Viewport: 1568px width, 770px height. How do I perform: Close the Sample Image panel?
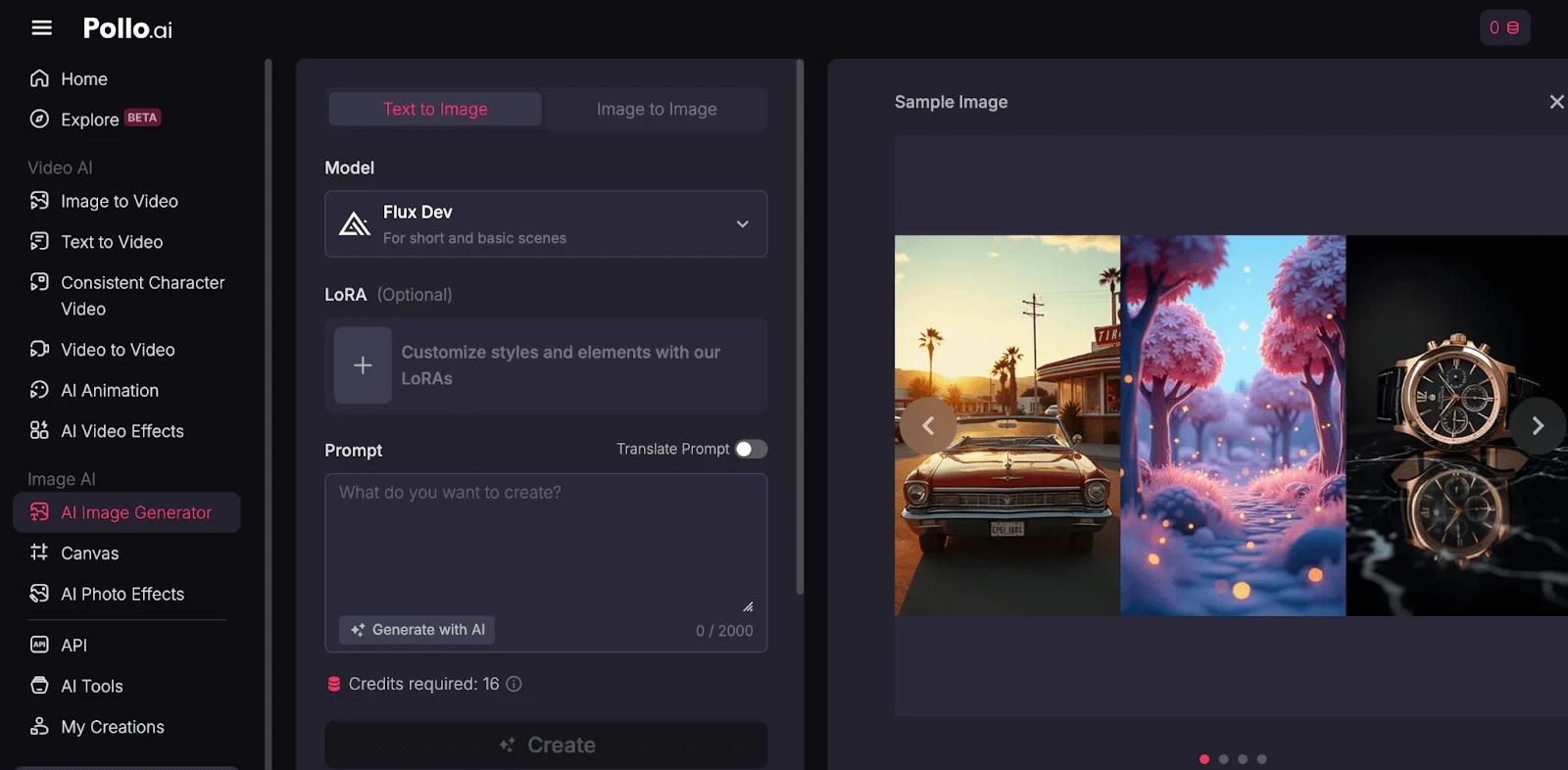tap(1556, 102)
